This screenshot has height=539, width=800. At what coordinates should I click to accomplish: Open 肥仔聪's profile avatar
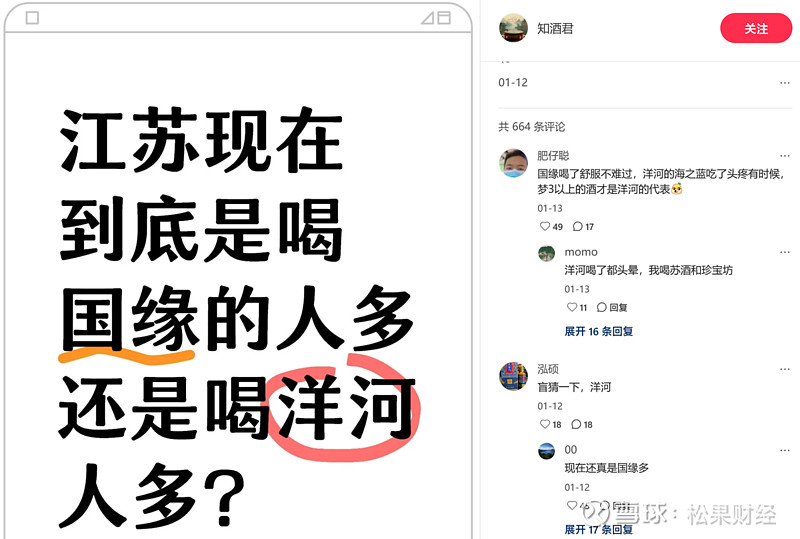(x=513, y=163)
